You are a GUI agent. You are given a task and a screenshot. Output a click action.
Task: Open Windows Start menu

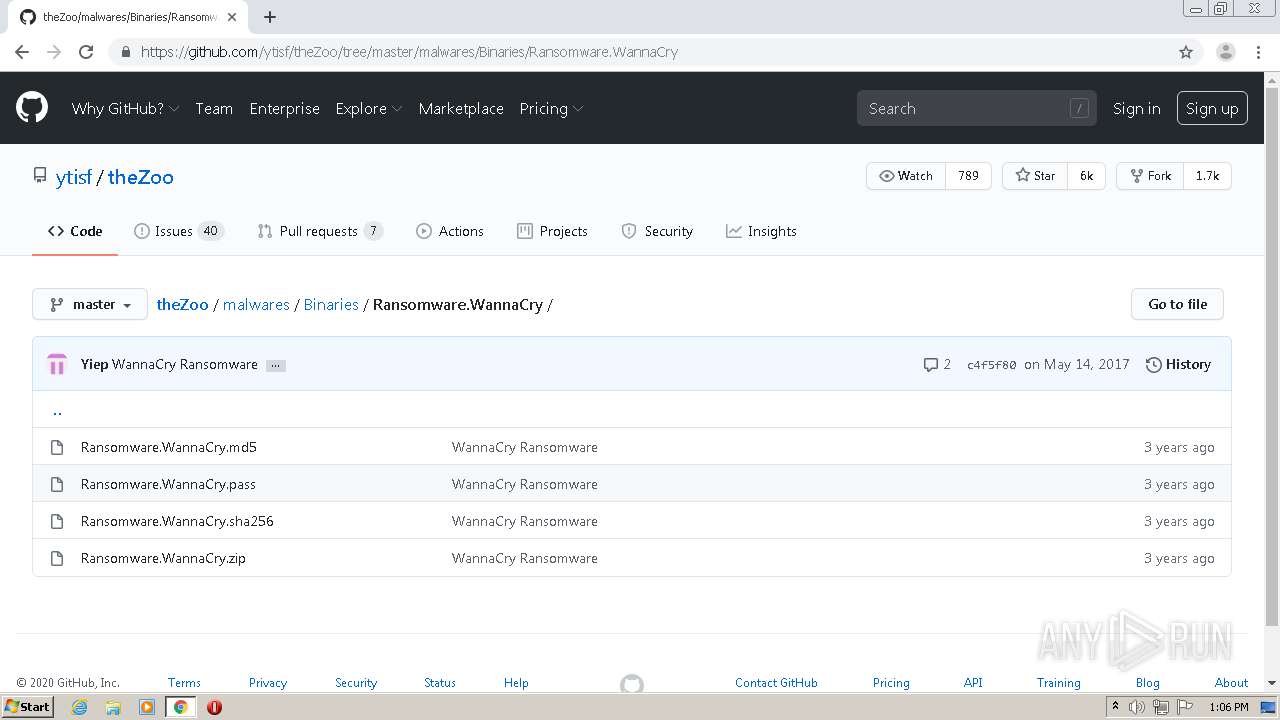(28, 707)
